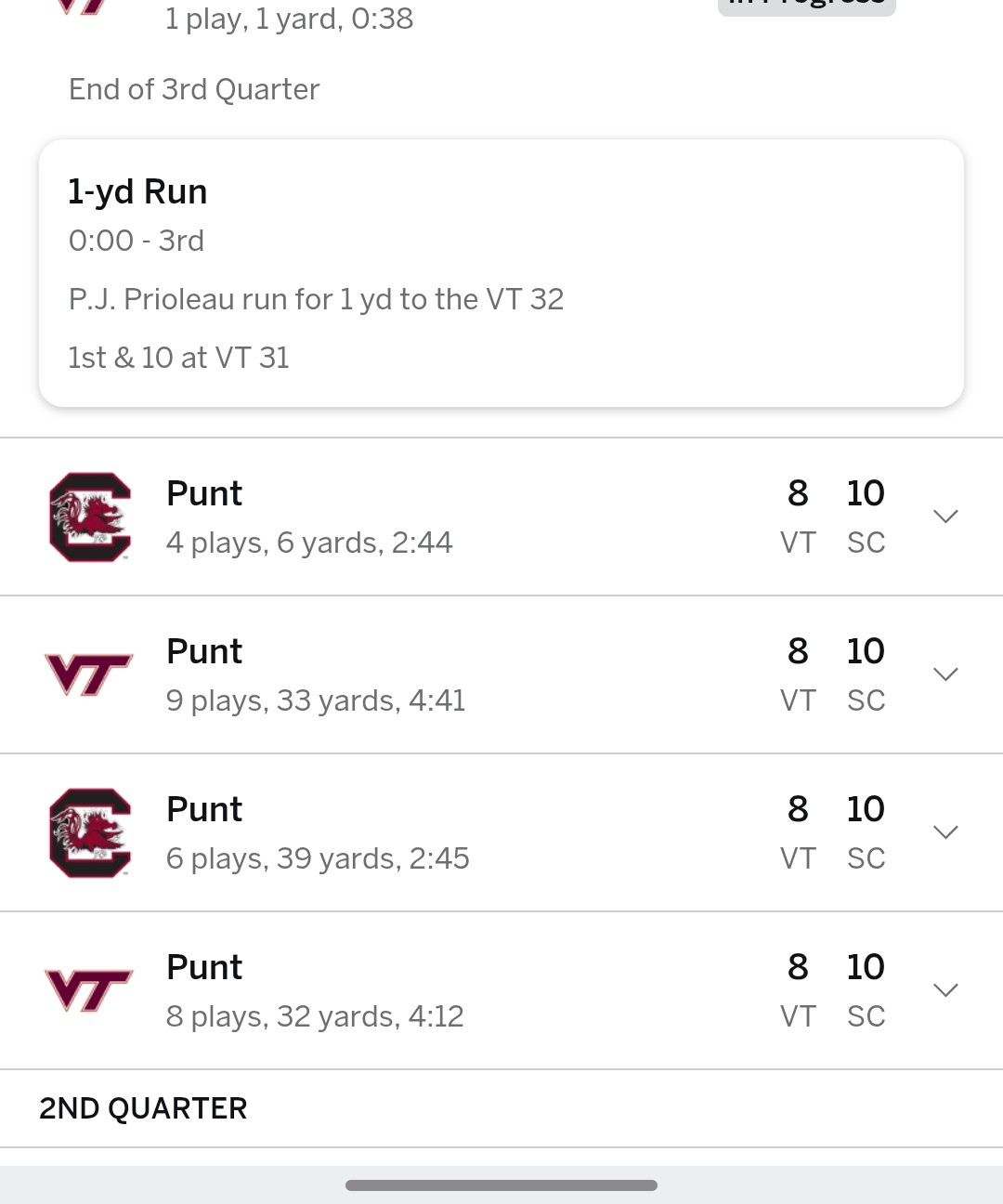The height and width of the screenshot is (1204, 1003).
Task: Tap South Carolina logo on 39-yard punt drive
Action: pyautogui.click(x=89, y=832)
